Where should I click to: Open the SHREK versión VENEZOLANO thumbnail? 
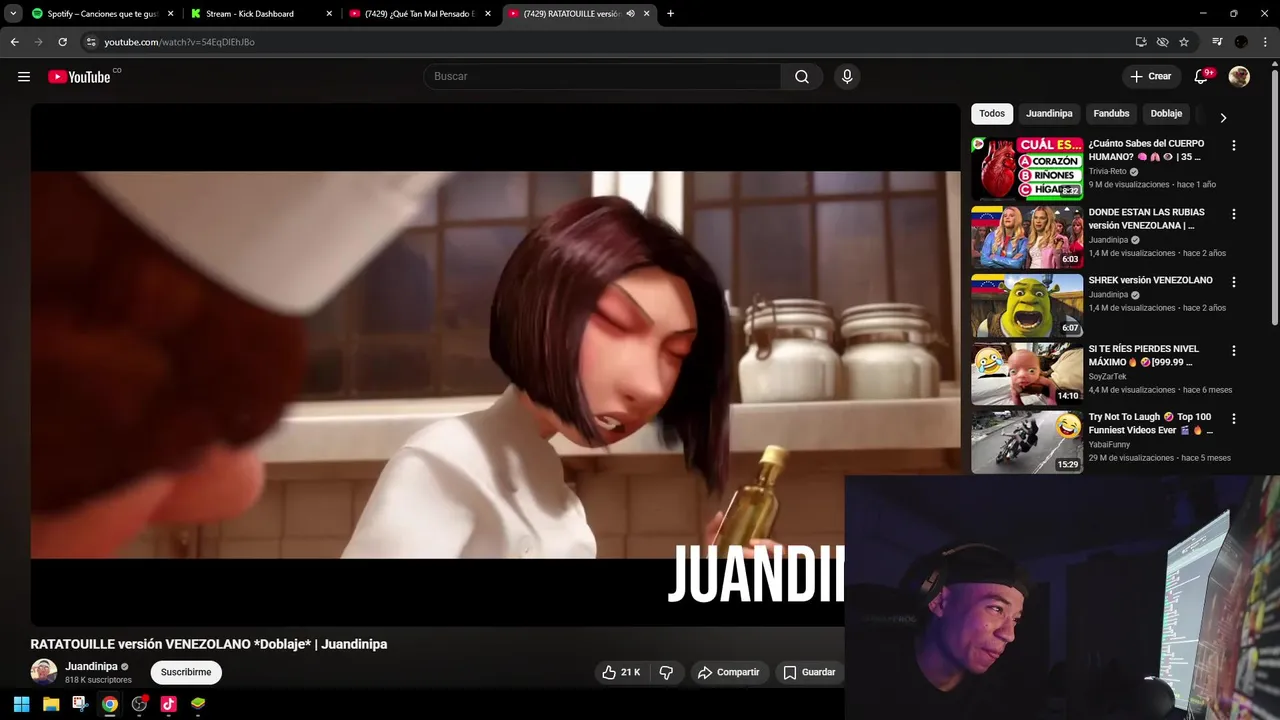pos(1027,305)
